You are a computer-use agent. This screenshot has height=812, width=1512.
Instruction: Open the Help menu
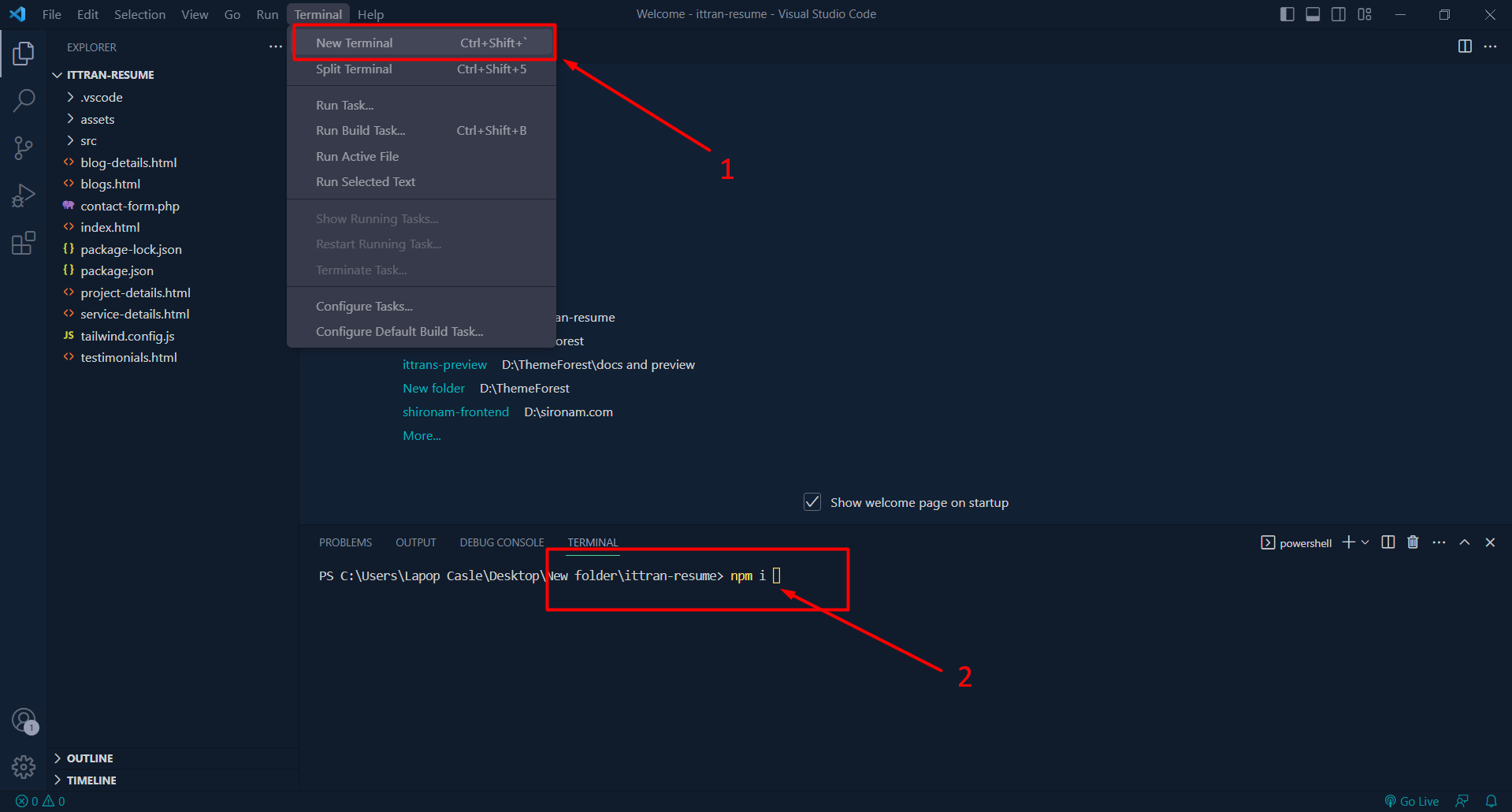(370, 14)
